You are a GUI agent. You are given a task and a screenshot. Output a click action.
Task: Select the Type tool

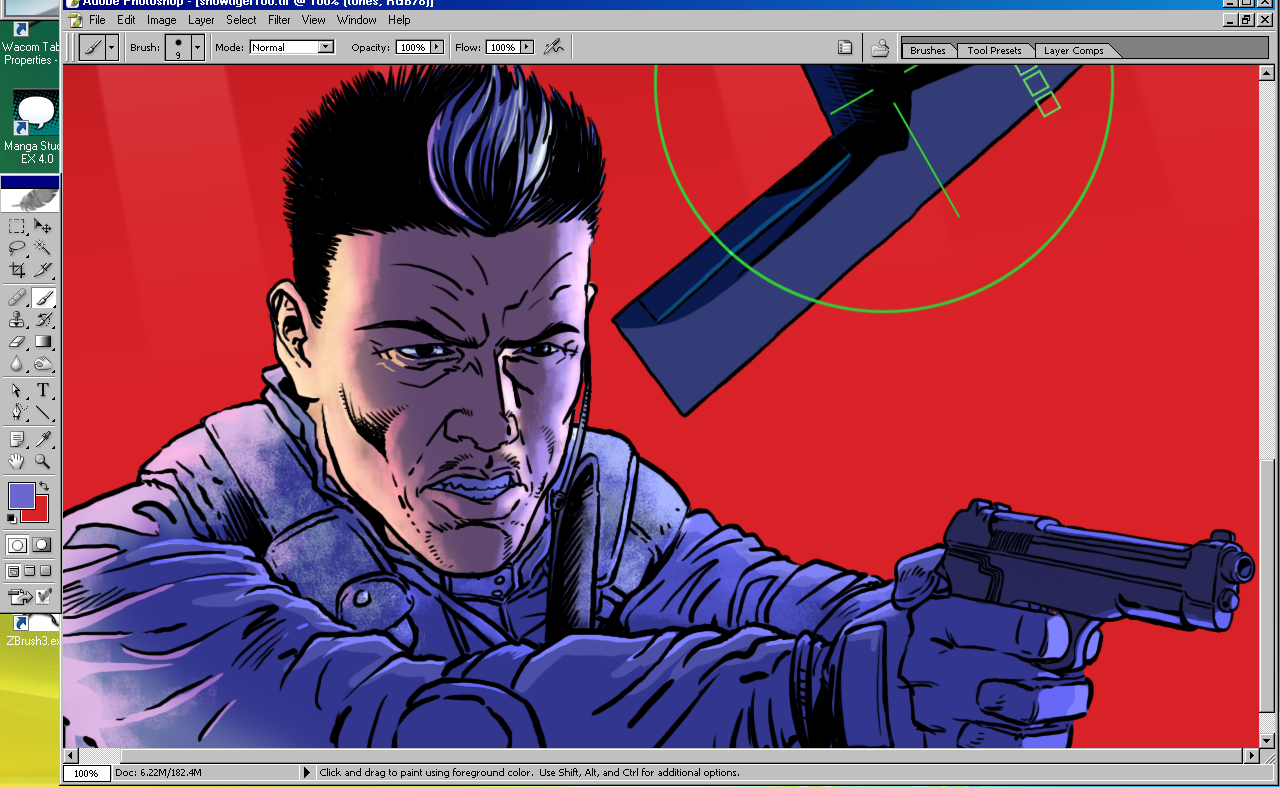click(43, 391)
